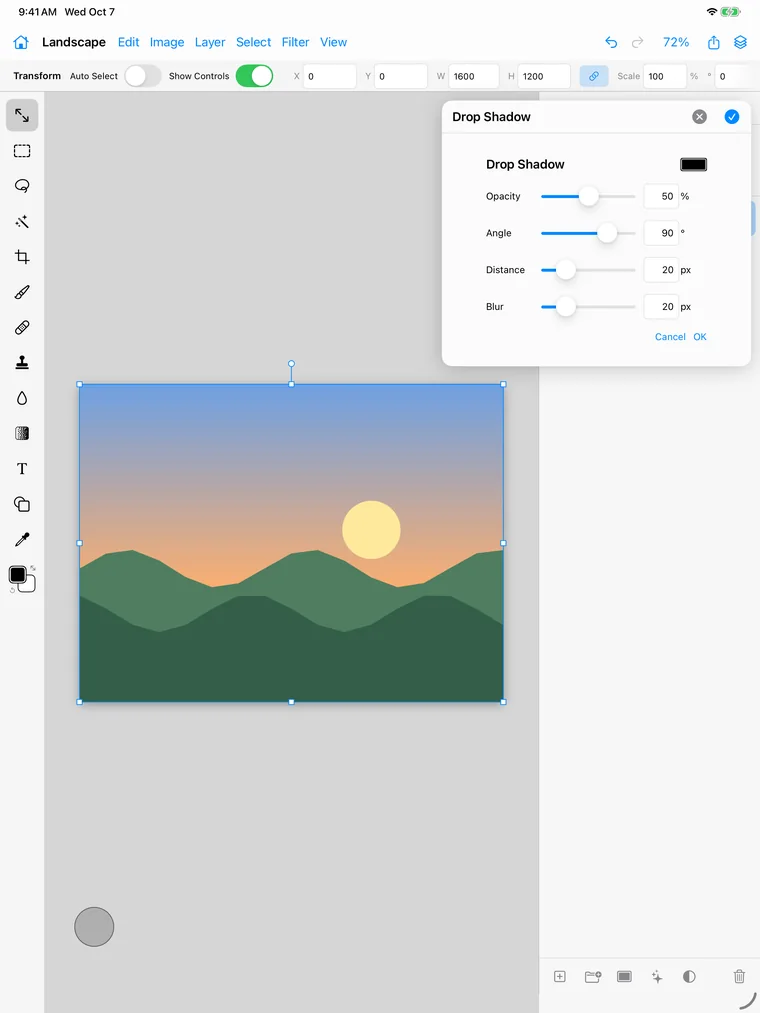Screen dimensions: 760x1013
Task: Click the rotation handle above the image
Action: [291, 364]
